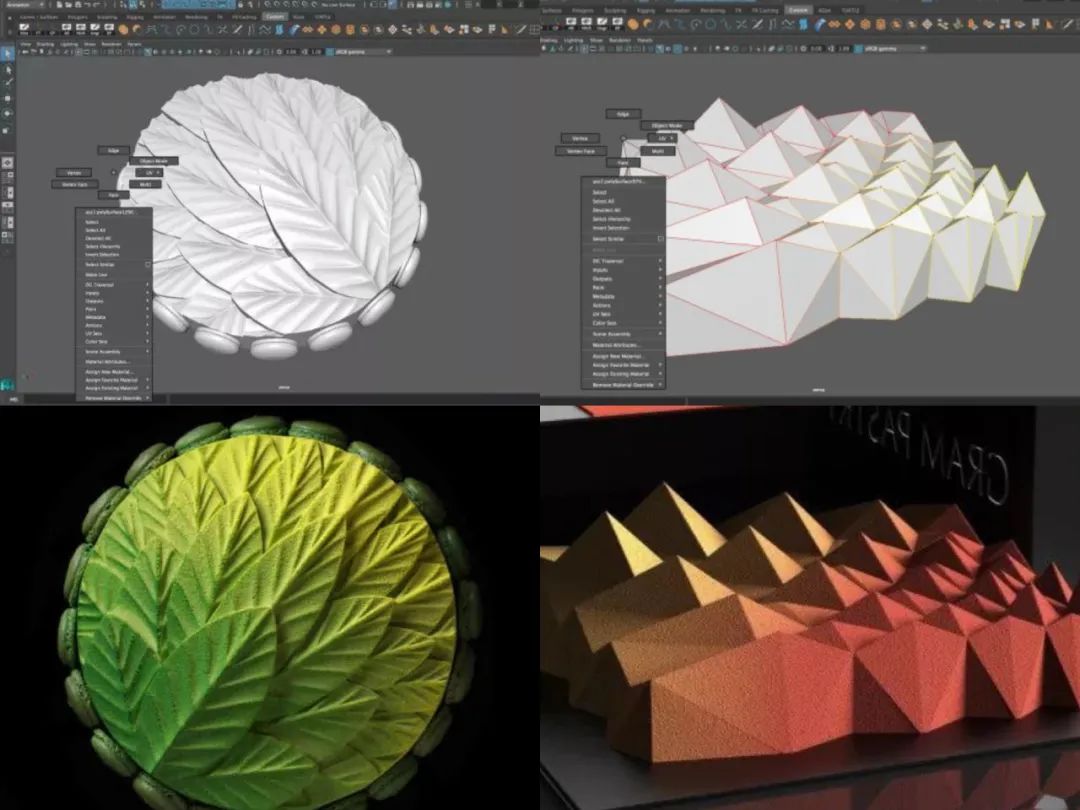Toggle Select Similar option box in right context menu
This screenshot has height=810, width=1080.
[x=661, y=239]
